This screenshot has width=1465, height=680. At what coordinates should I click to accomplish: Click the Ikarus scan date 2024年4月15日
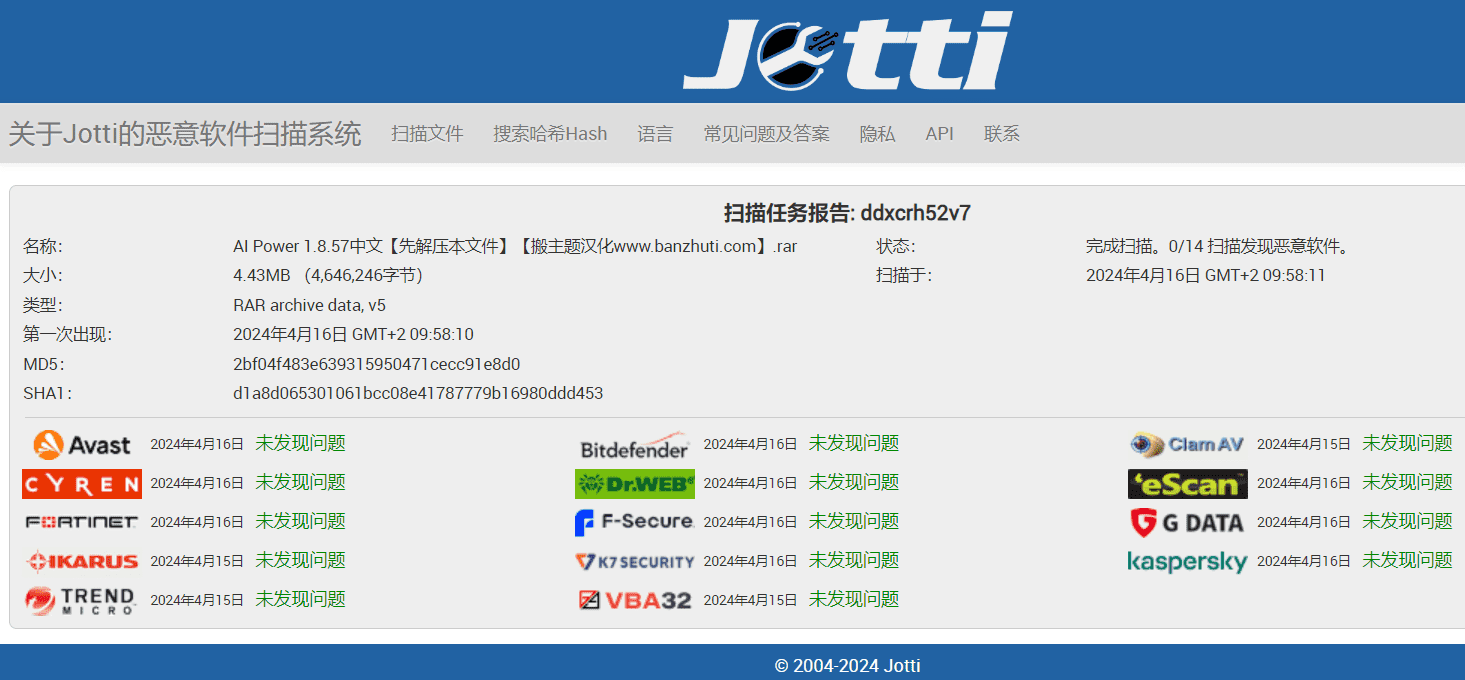tap(197, 561)
